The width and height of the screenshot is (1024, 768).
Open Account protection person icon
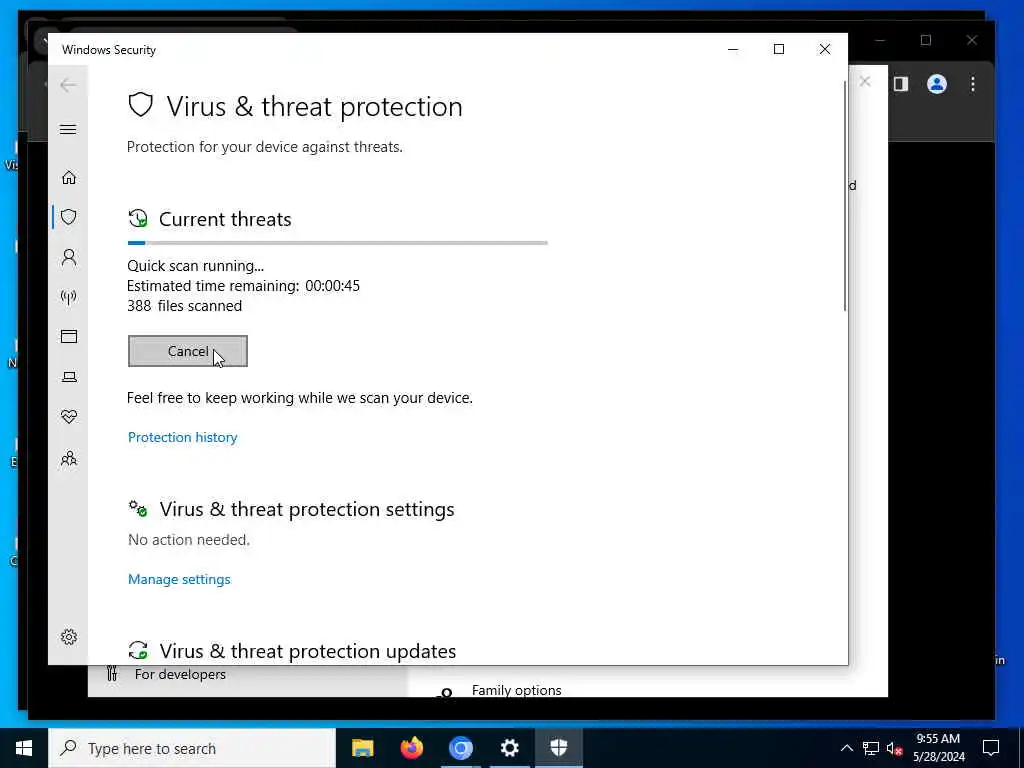tap(69, 257)
